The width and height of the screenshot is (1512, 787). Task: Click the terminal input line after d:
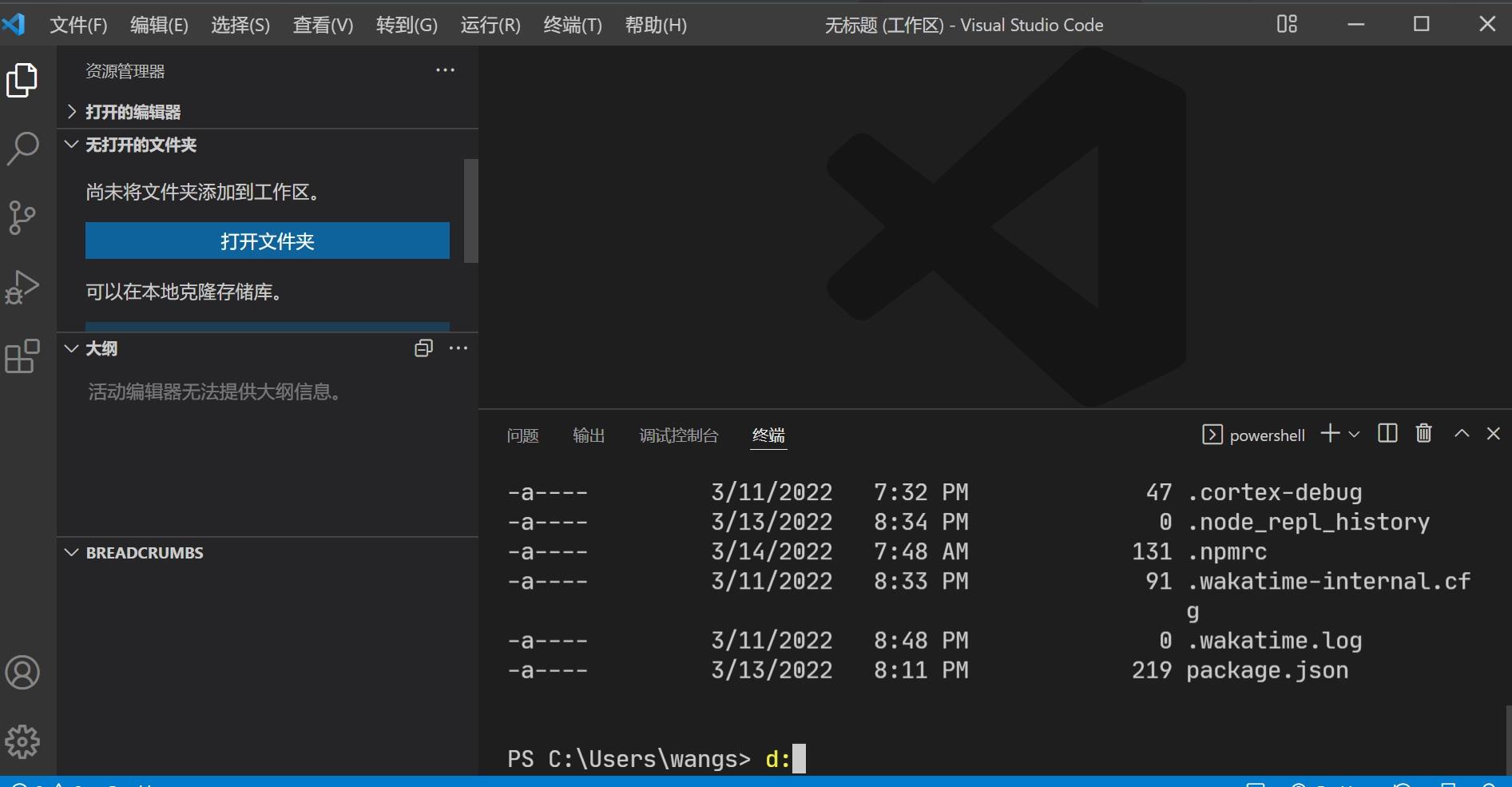click(800, 758)
